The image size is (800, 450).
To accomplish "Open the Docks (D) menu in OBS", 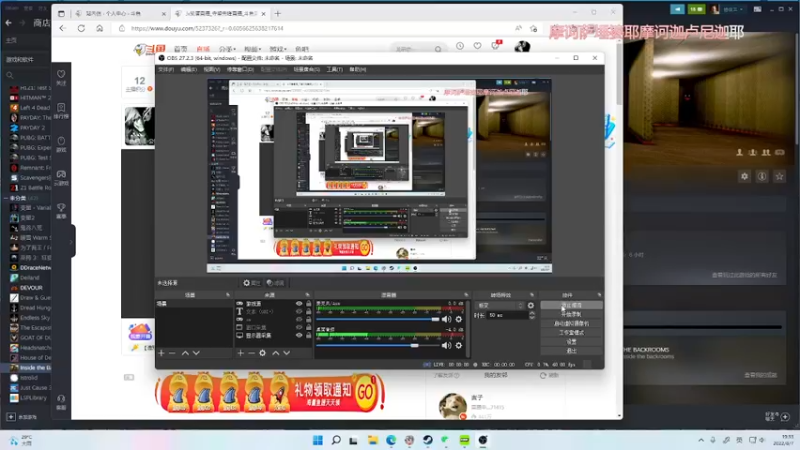I will pyautogui.click(x=240, y=69).
